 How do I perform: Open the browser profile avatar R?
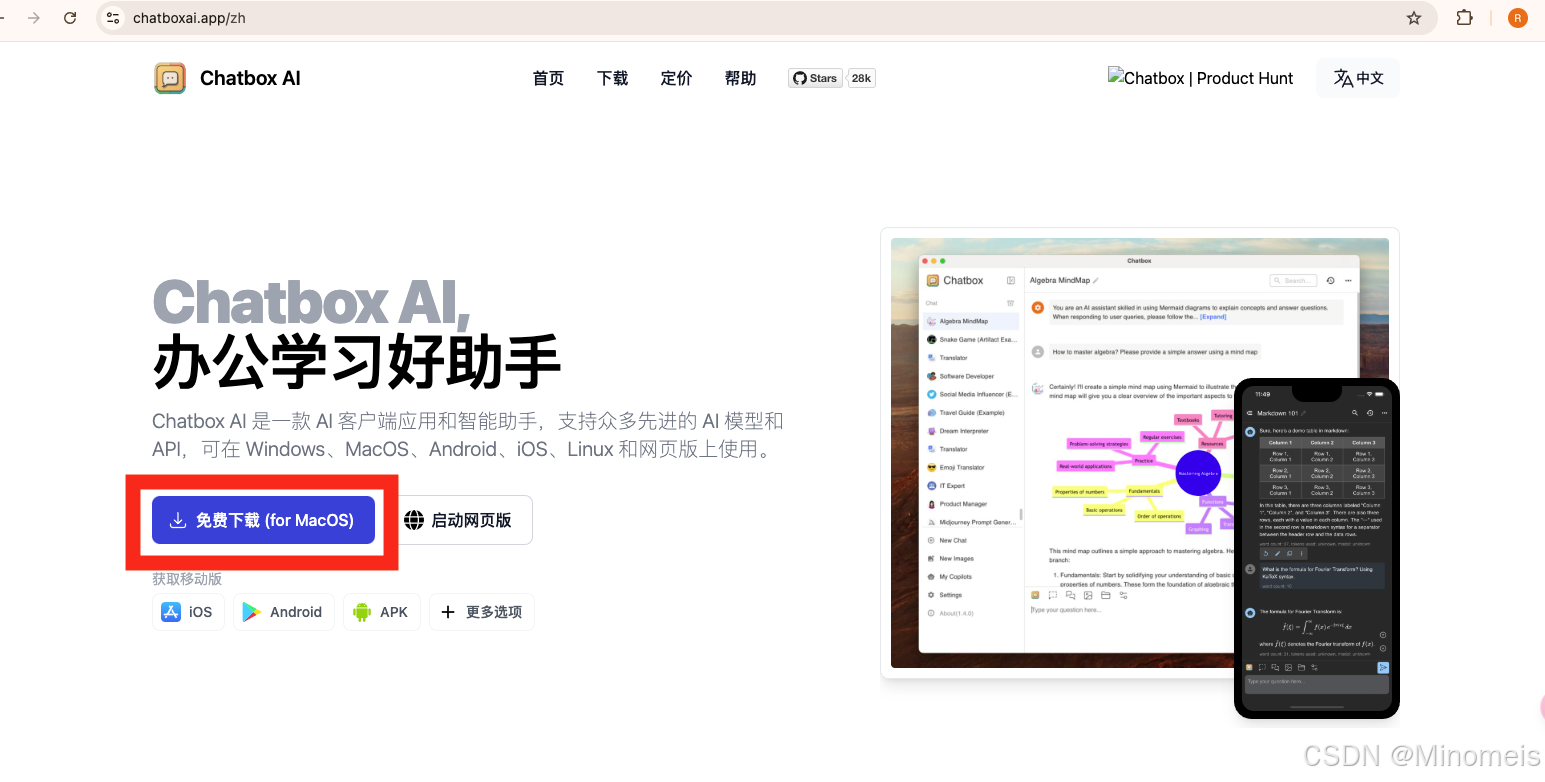(x=1517, y=18)
